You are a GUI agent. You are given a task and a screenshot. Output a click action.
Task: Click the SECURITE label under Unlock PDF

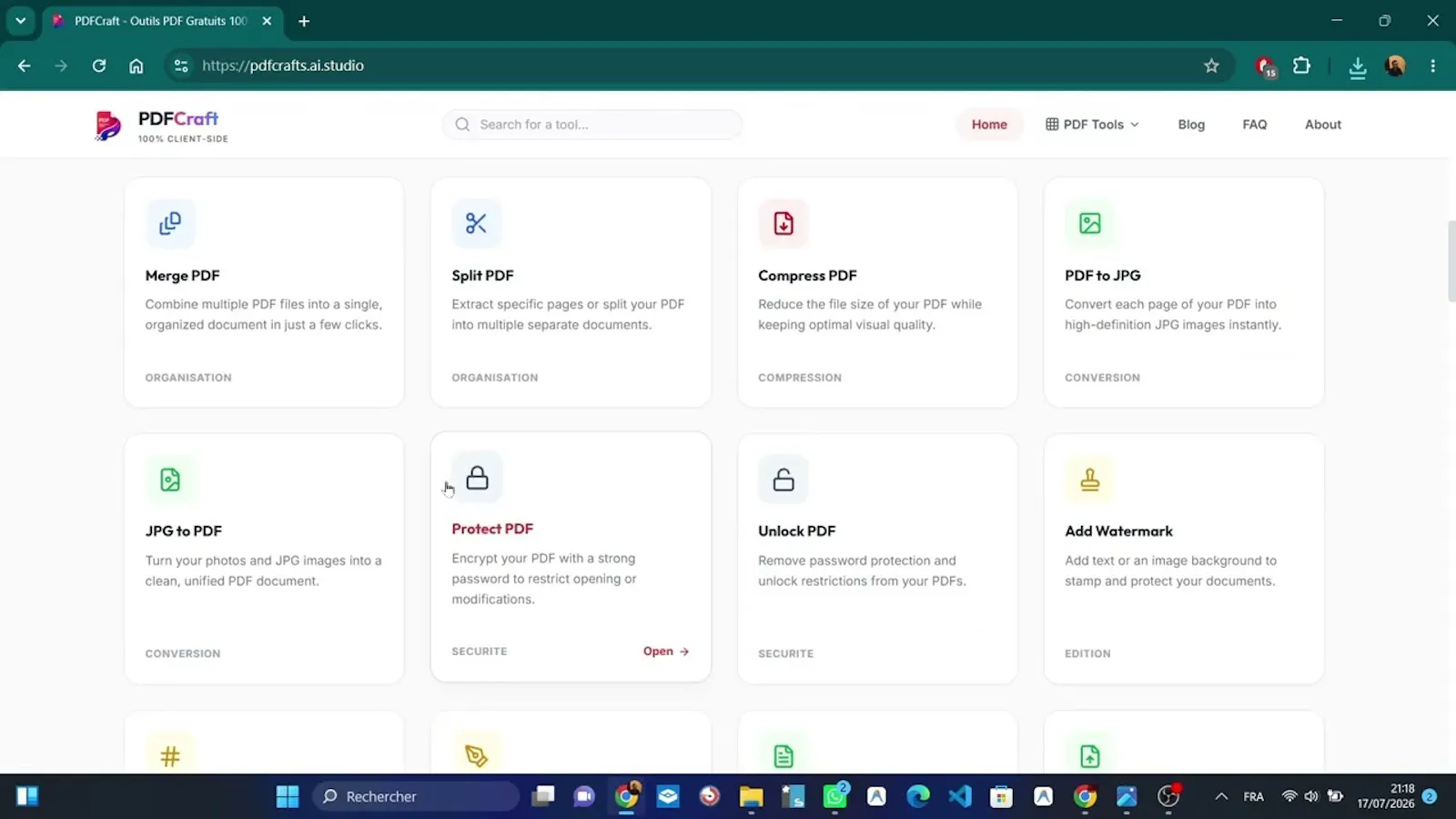[x=785, y=653]
